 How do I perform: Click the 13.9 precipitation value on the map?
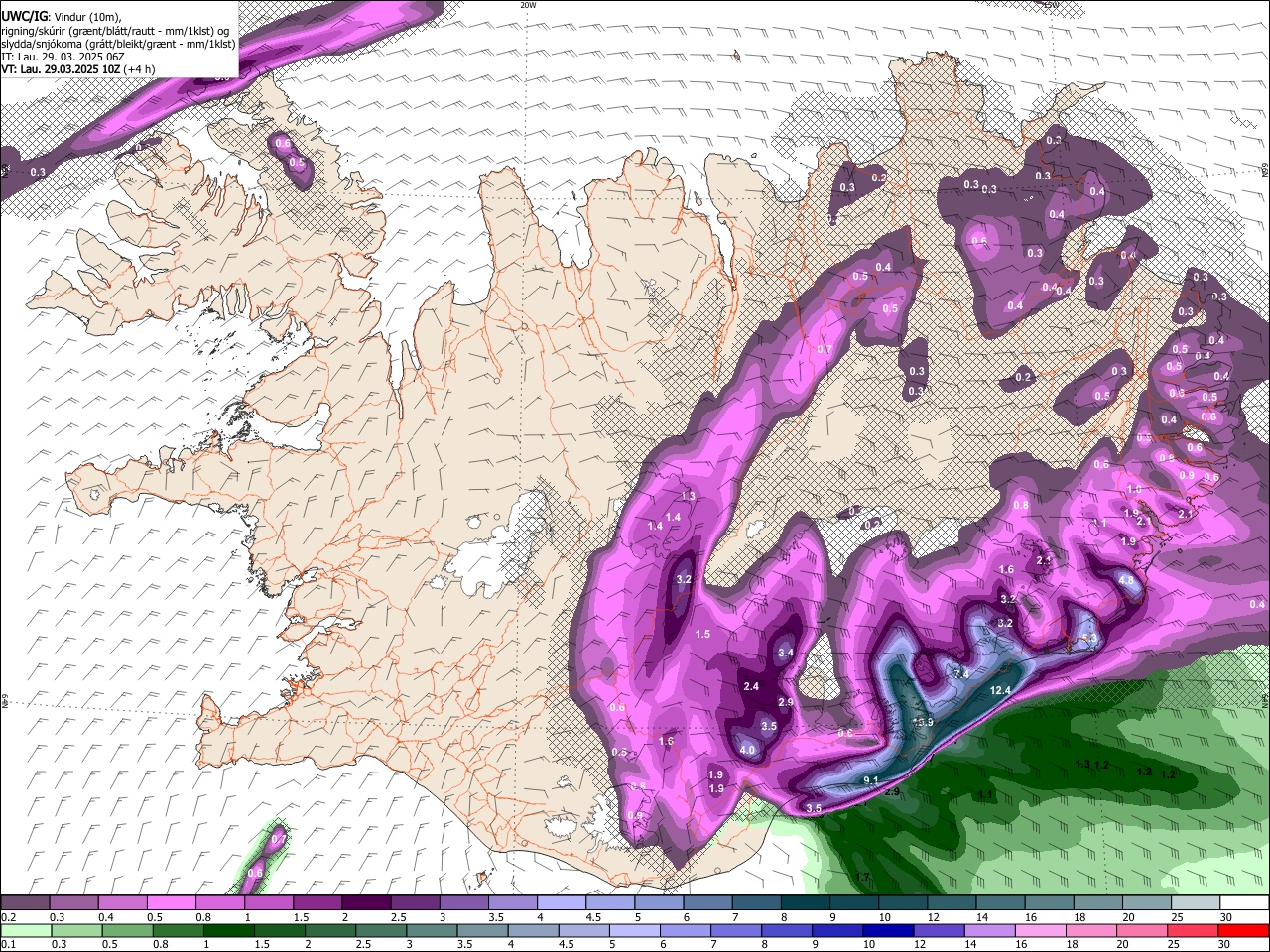pos(923,722)
